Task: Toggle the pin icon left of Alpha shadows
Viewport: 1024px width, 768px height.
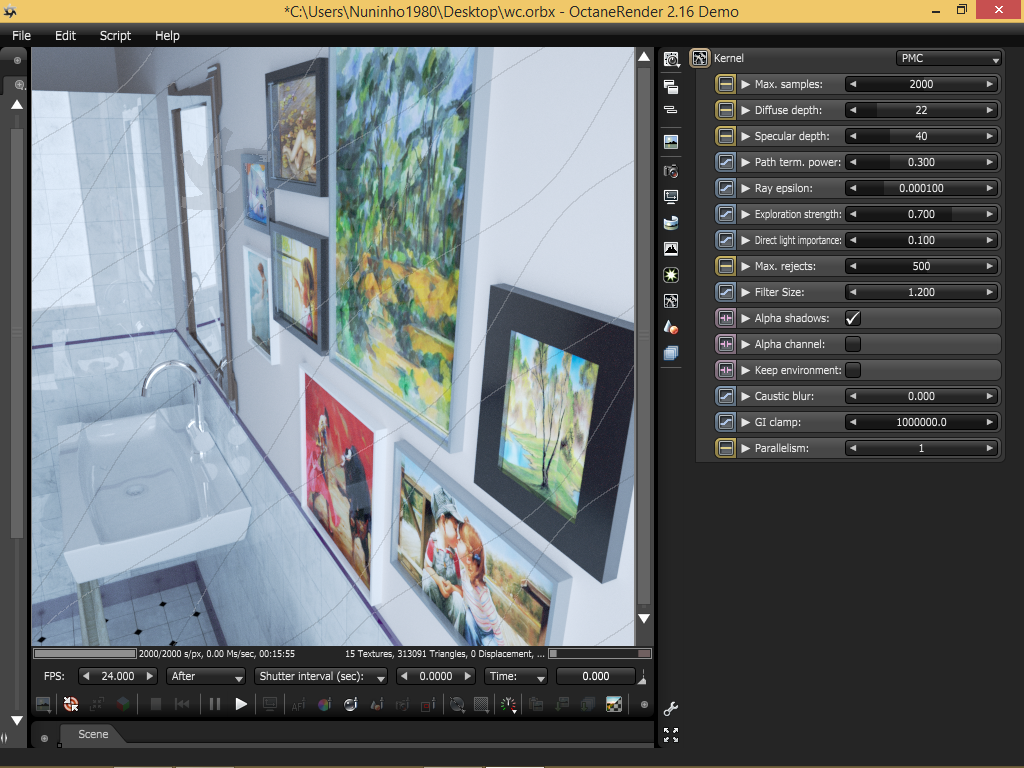Action: click(726, 318)
